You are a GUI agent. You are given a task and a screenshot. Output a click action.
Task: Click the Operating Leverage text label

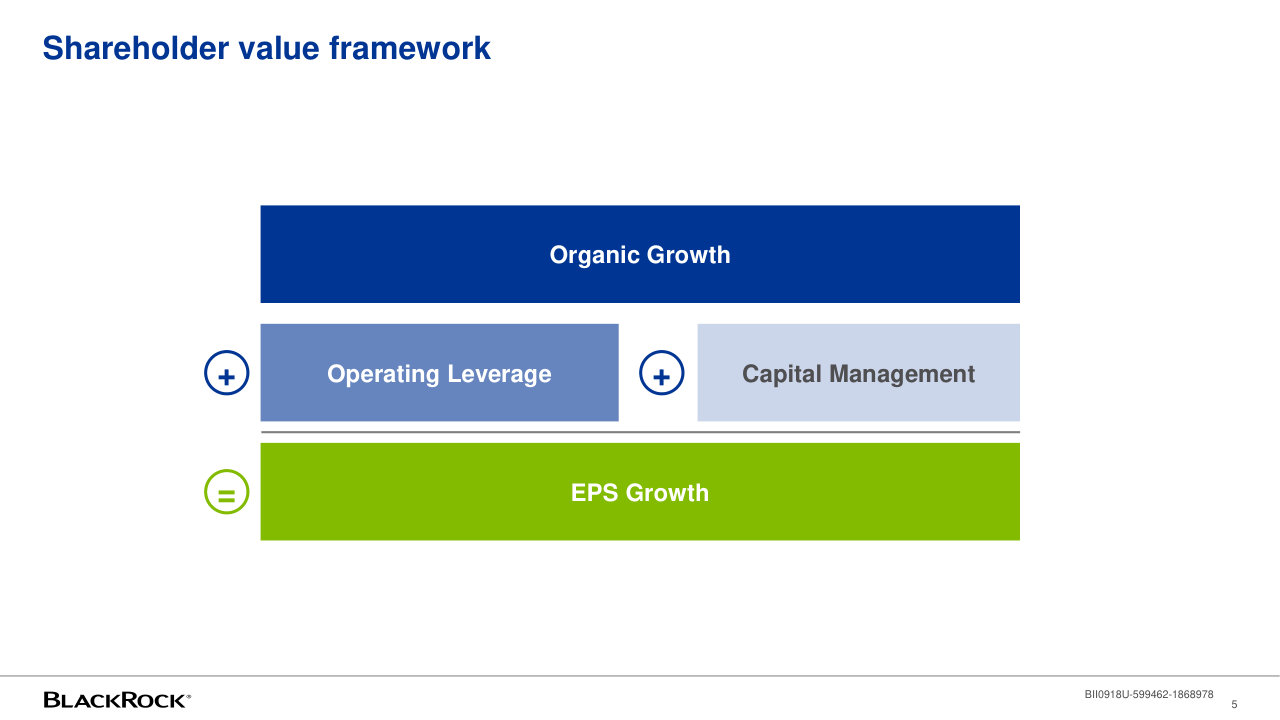439,374
